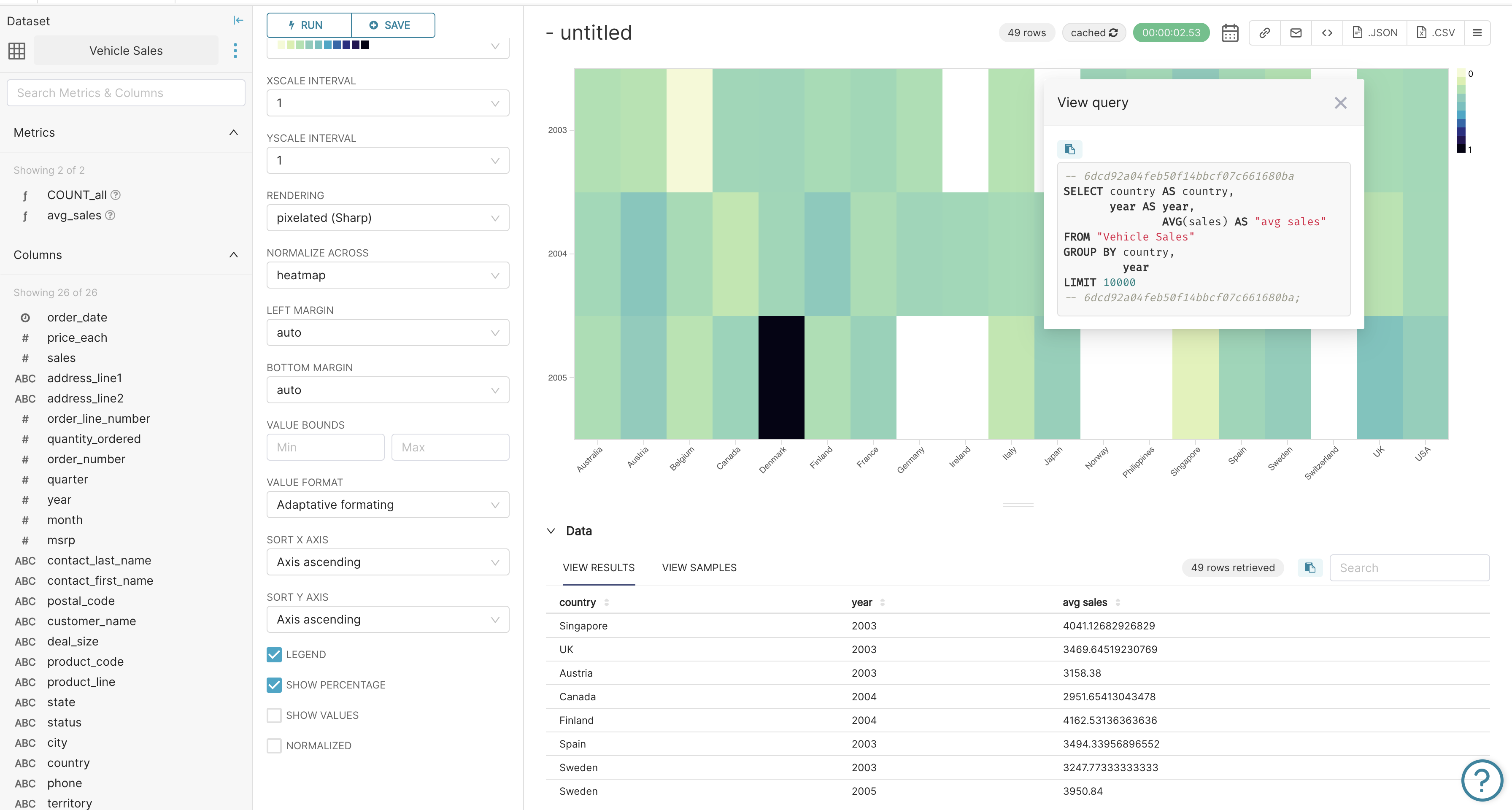The height and width of the screenshot is (810, 1512).
Task: Enable SHOW VALUES
Action: (273, 715)
